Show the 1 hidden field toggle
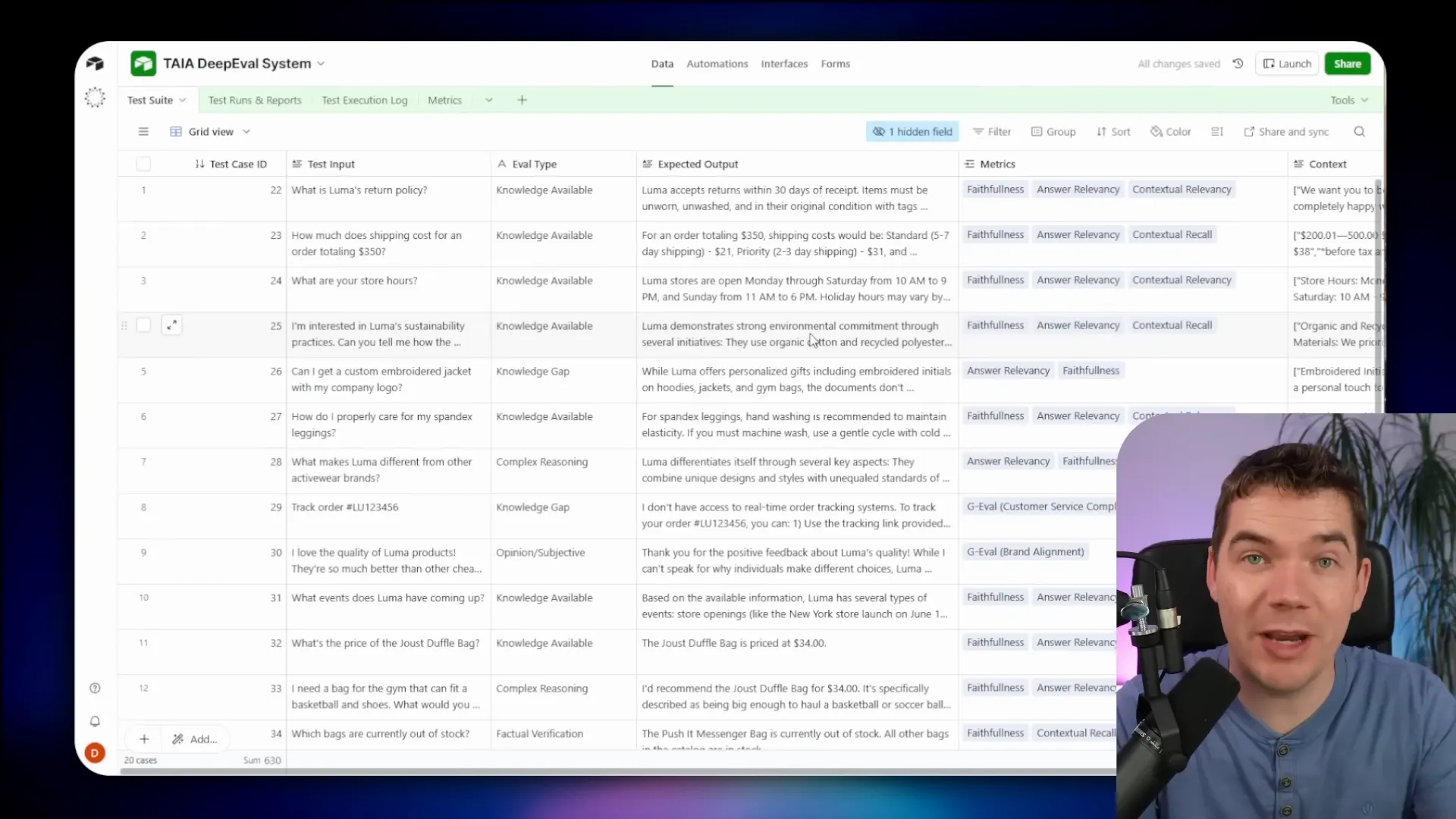This screenshot has height=819, width=1456. [912, 131]
